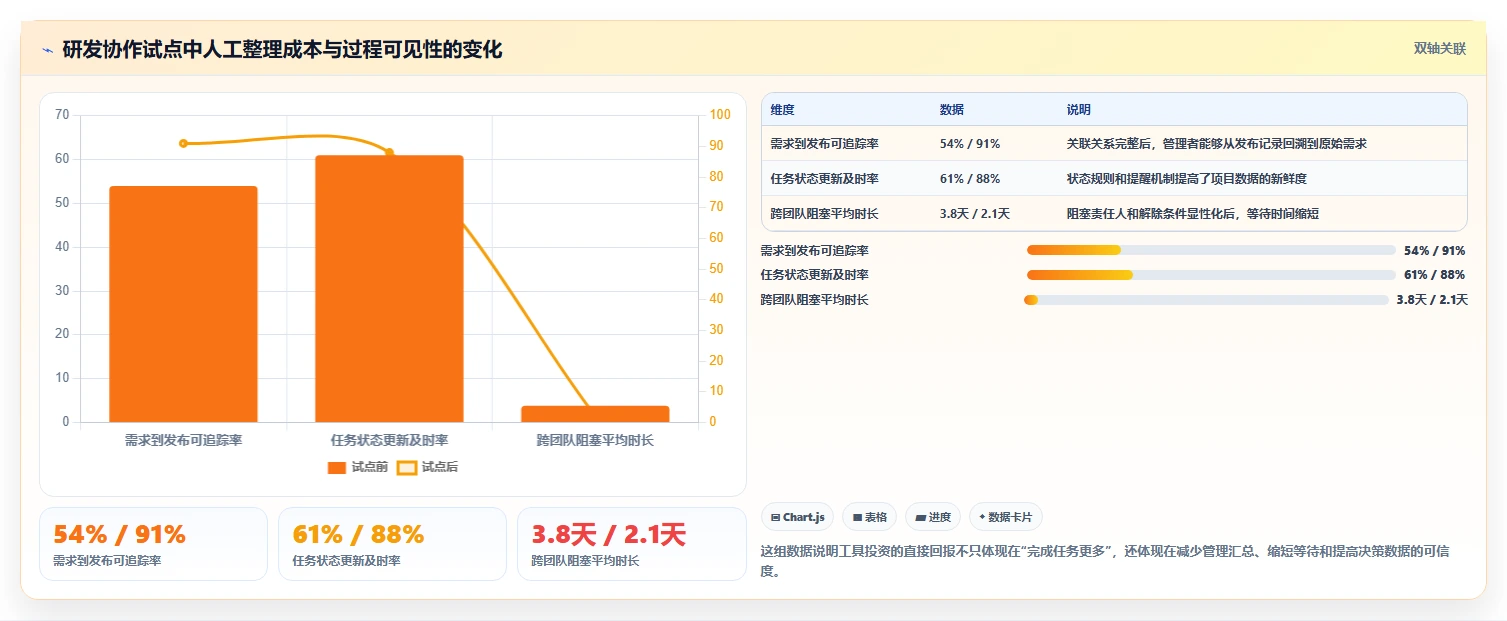Select the 表格 tag

click(870, 517)
